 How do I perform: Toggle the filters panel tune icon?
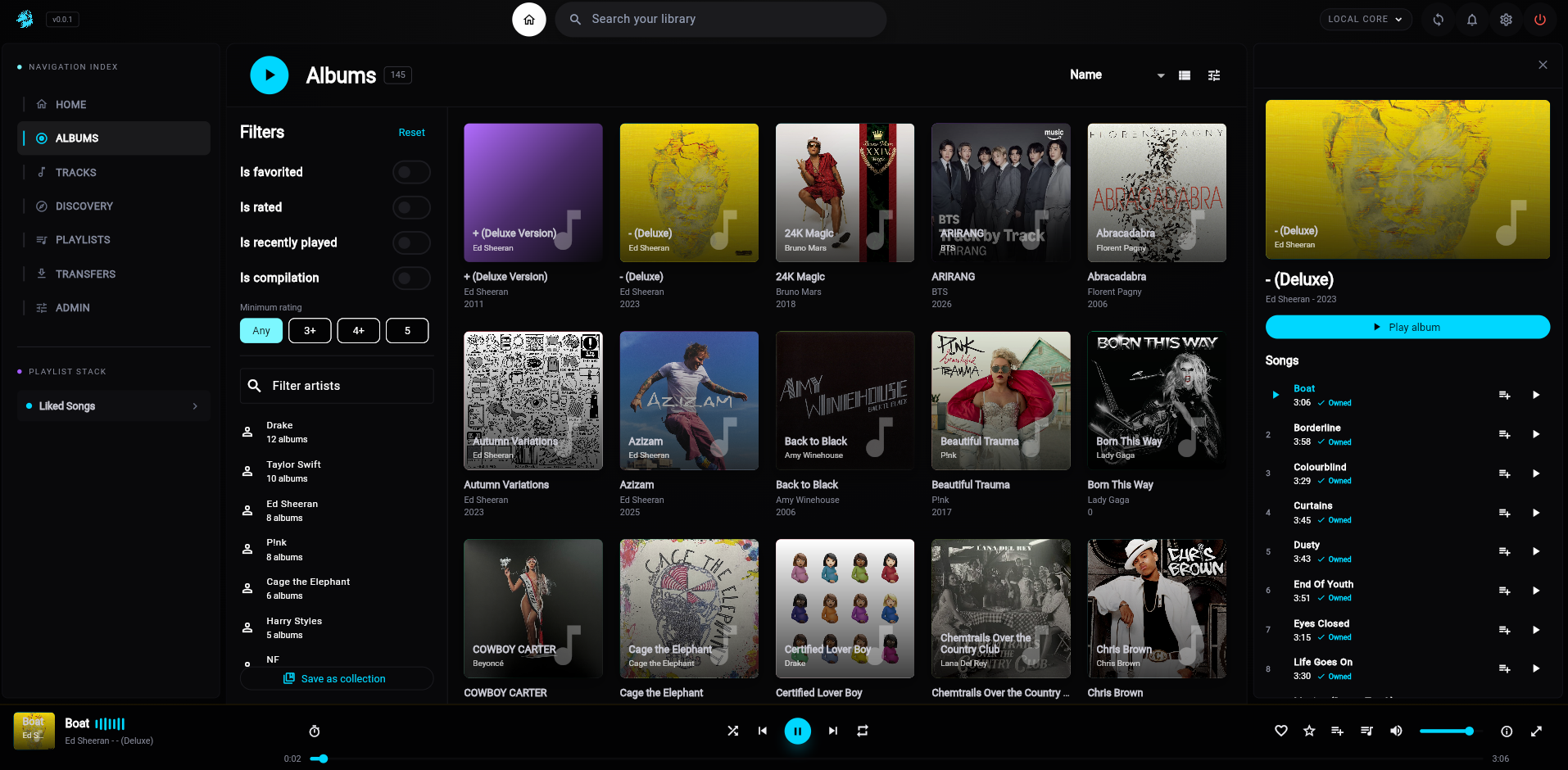coord(1214,75)
